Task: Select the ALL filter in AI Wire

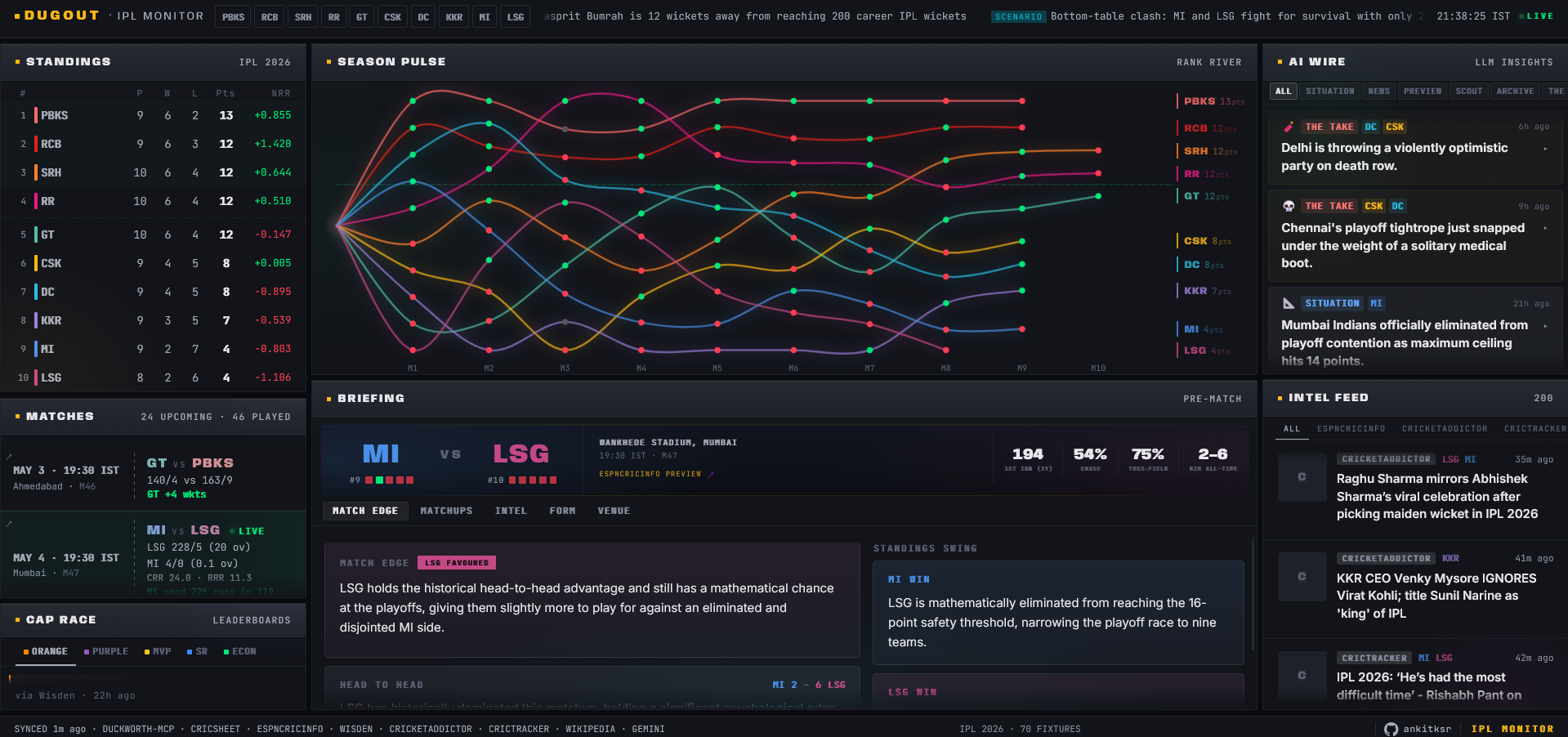Action: pos(1284,92)
